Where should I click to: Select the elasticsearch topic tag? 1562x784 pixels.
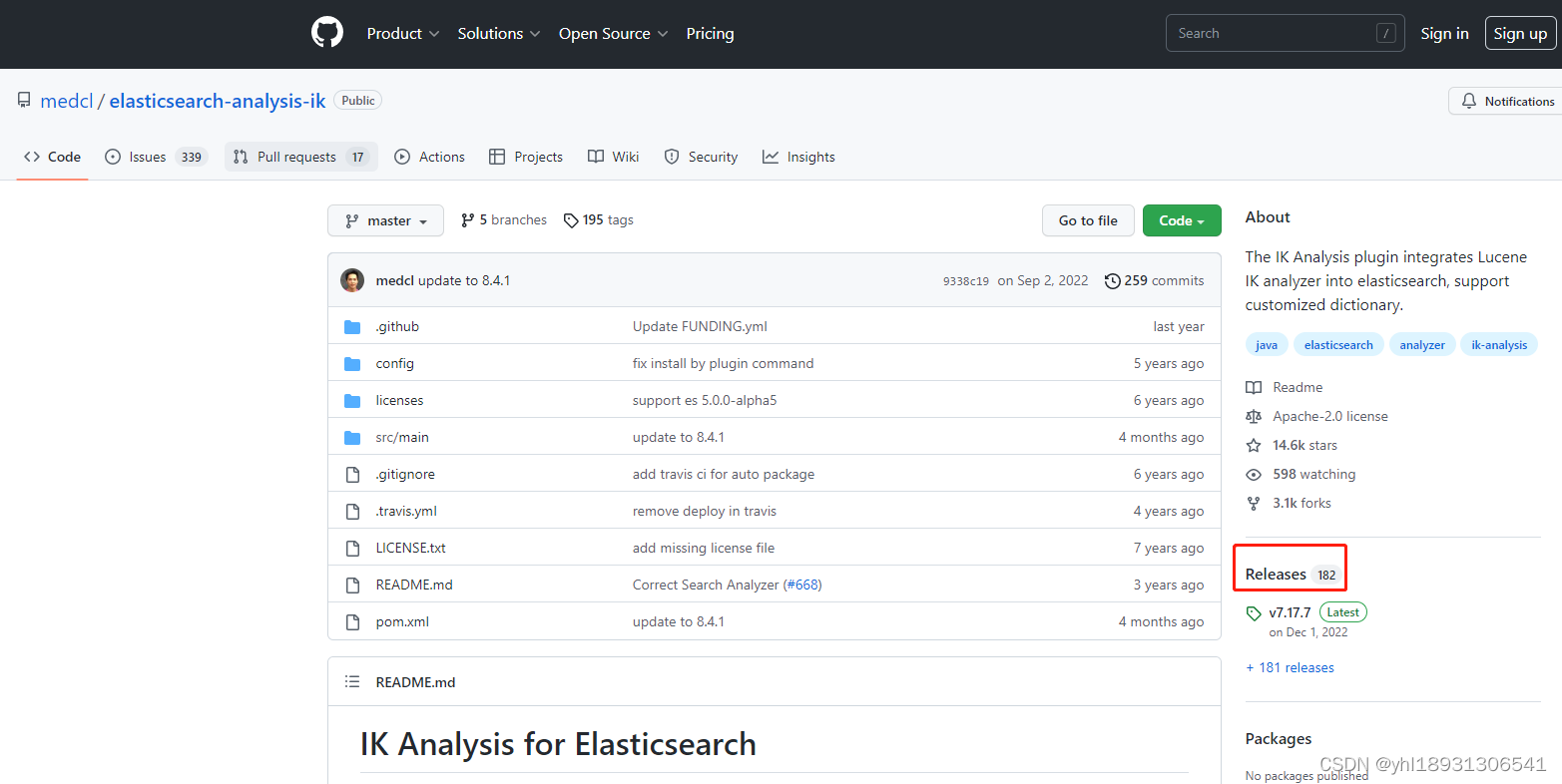click(1338, 345)
